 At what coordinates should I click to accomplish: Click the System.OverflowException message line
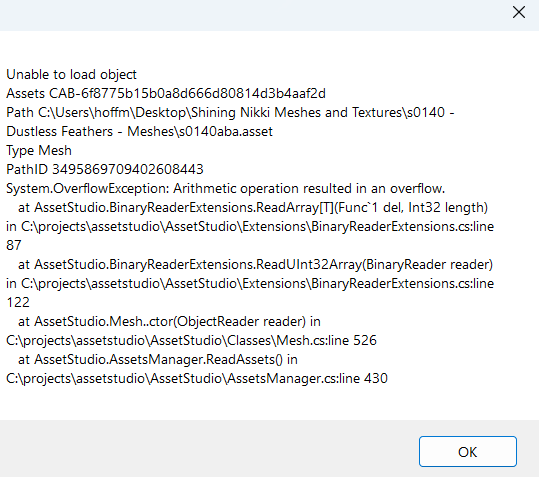click(226, 189)
